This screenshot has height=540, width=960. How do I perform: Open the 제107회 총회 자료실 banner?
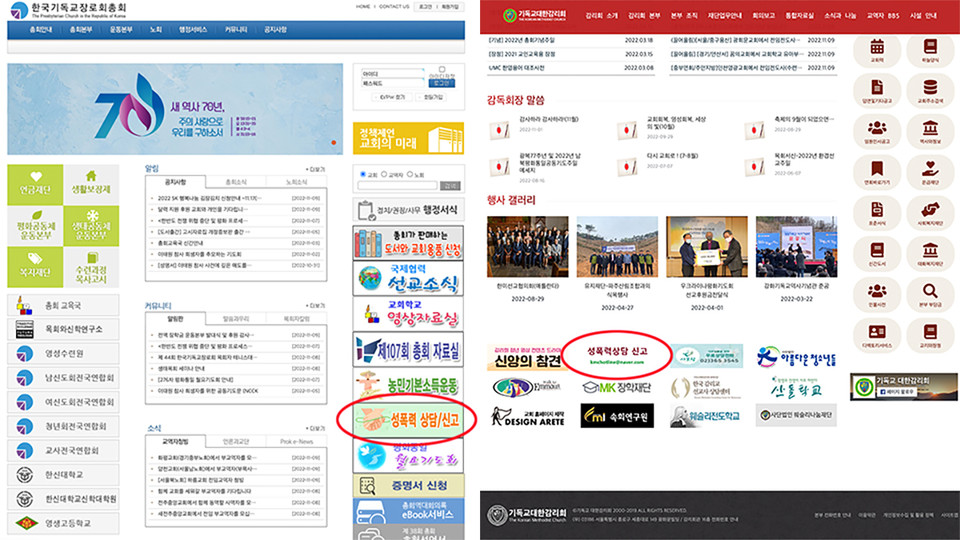coord(408,350)
